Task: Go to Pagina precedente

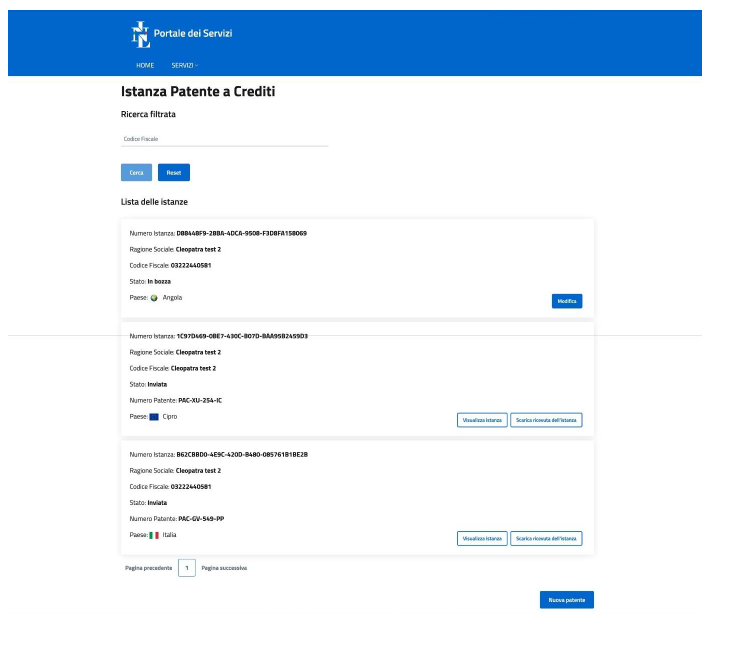Action: (x=148, y=568)
